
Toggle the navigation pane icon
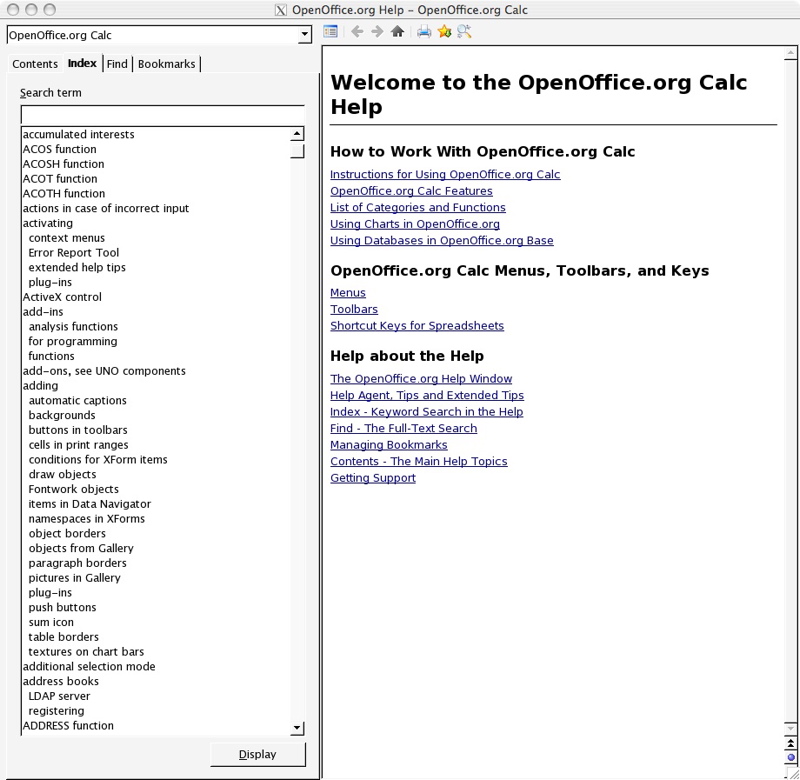(x=331, y=32)
